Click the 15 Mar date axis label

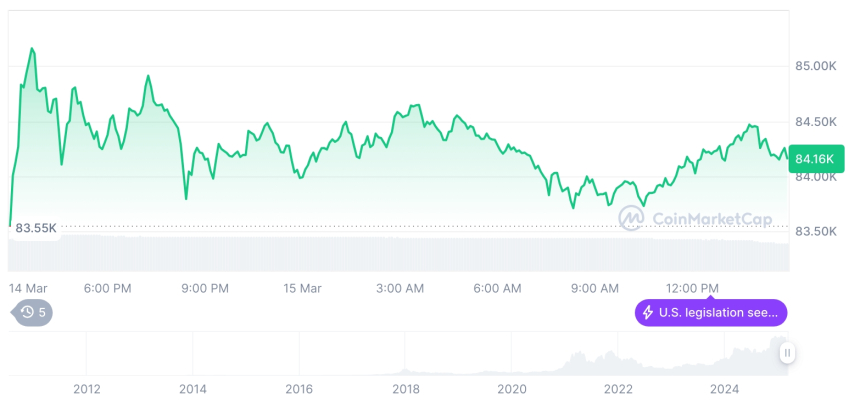pyautogui.click(x=302, y=289)
